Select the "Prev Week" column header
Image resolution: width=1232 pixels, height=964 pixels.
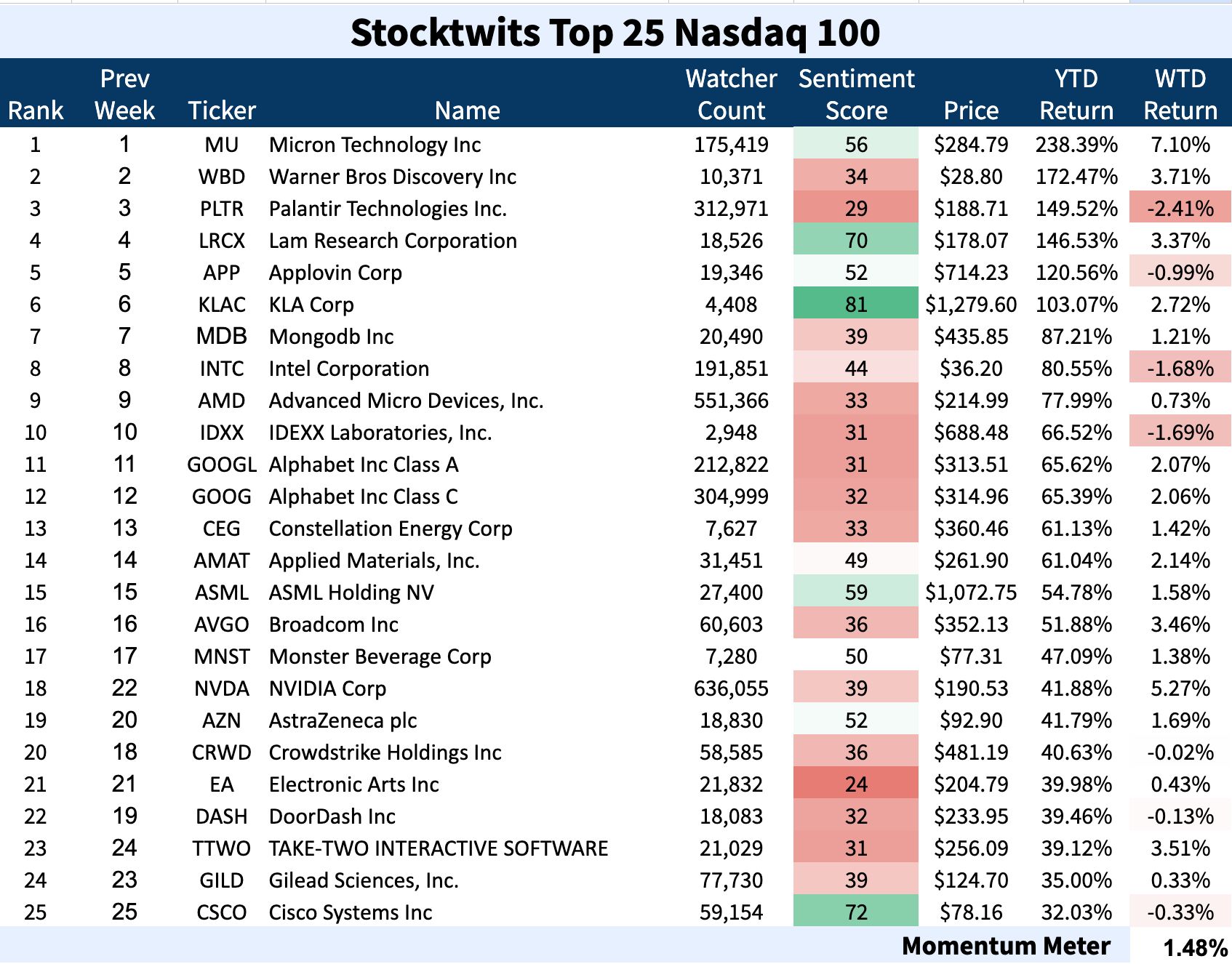(124, 95)
